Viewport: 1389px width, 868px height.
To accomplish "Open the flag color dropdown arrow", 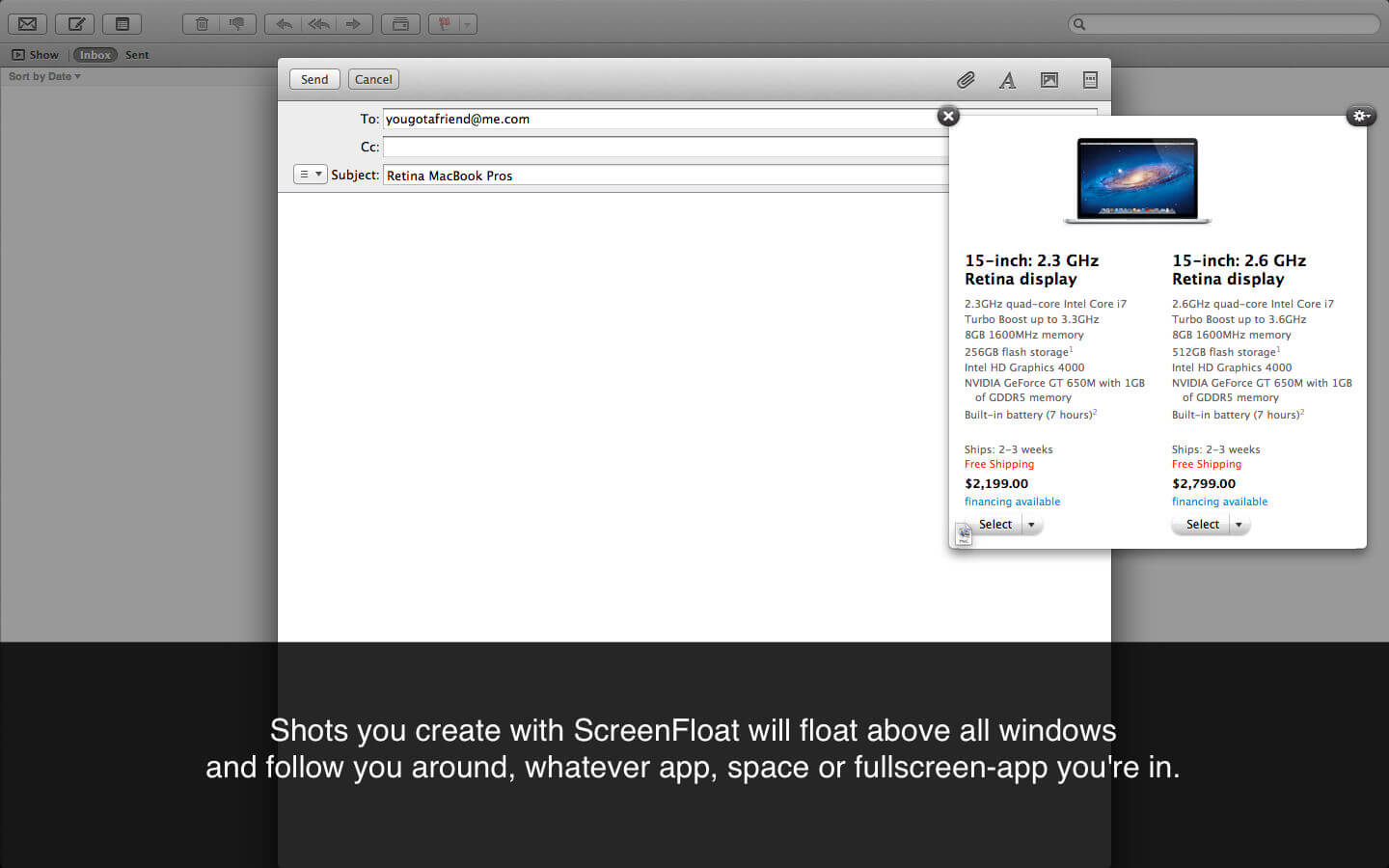I will click(x=467, y=24).
